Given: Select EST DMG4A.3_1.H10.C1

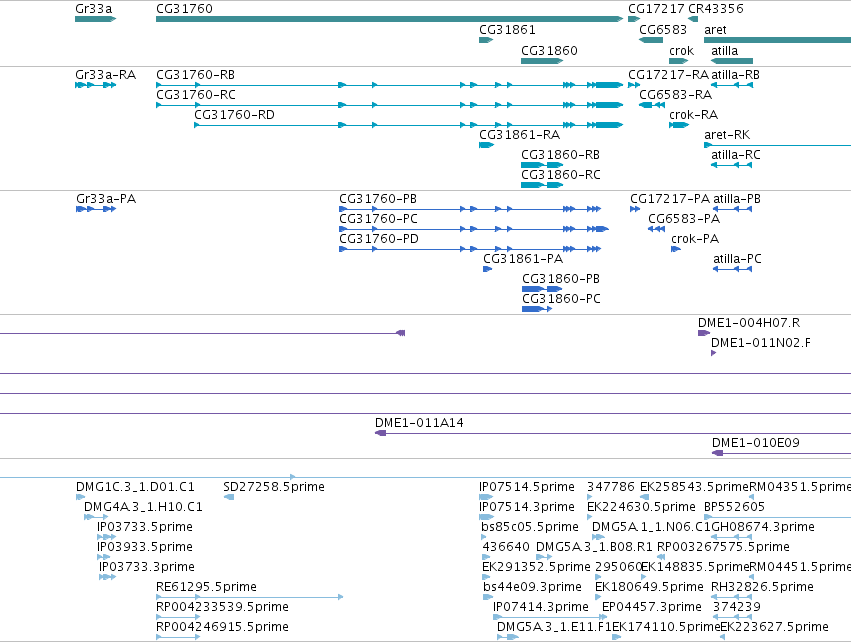Looking at the screenshot, I should click(143, 507).
